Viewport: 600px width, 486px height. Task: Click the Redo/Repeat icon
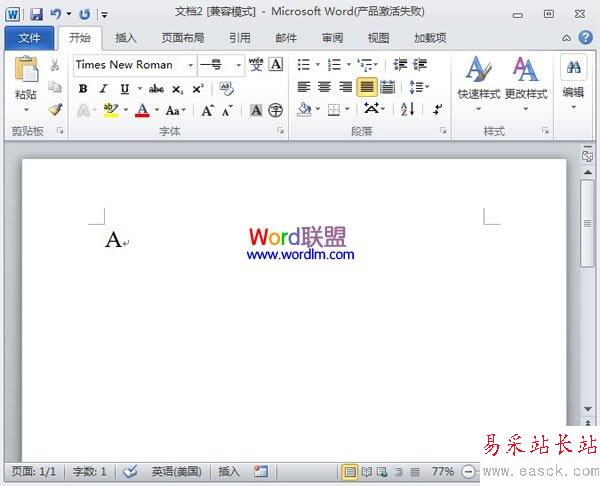[x=85, y=15]
